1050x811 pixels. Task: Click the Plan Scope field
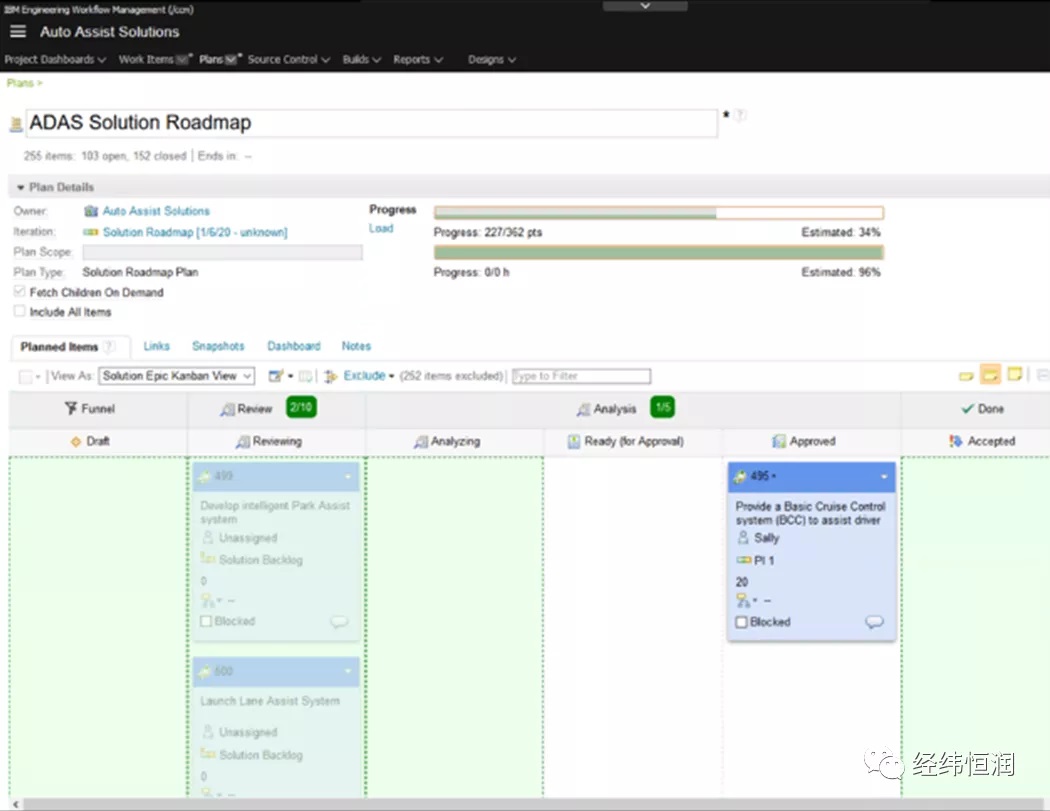[x=222, y=252]
